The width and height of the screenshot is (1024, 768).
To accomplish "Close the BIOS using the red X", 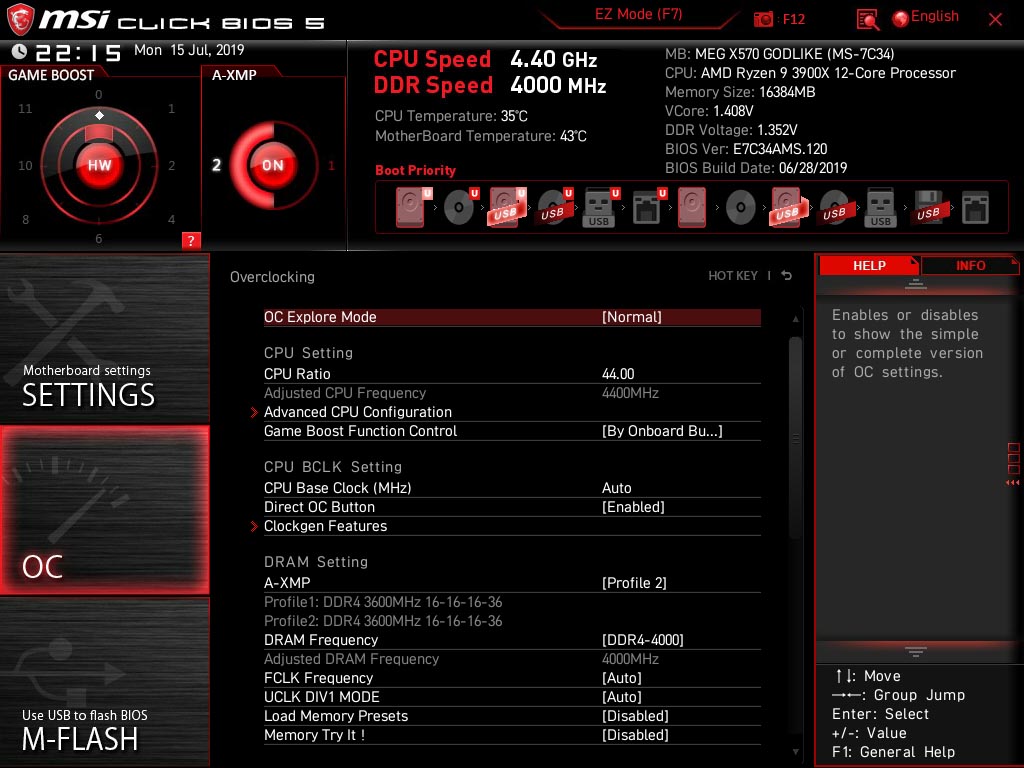I will [995, 20].
